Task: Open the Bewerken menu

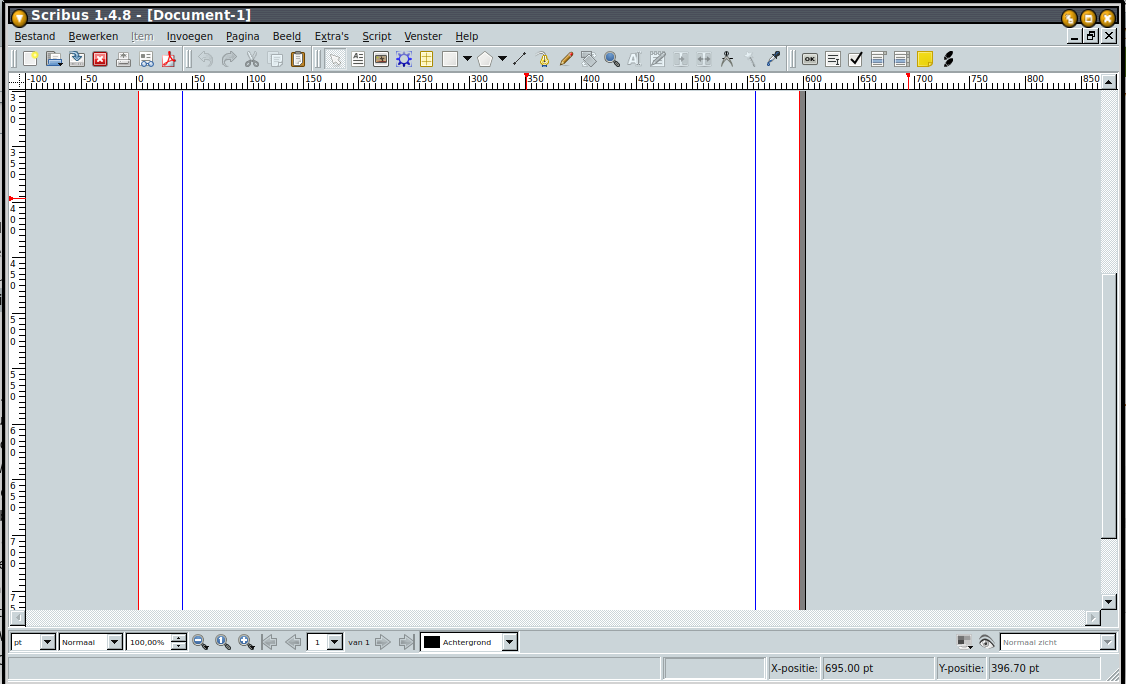Action: point(93,36)
